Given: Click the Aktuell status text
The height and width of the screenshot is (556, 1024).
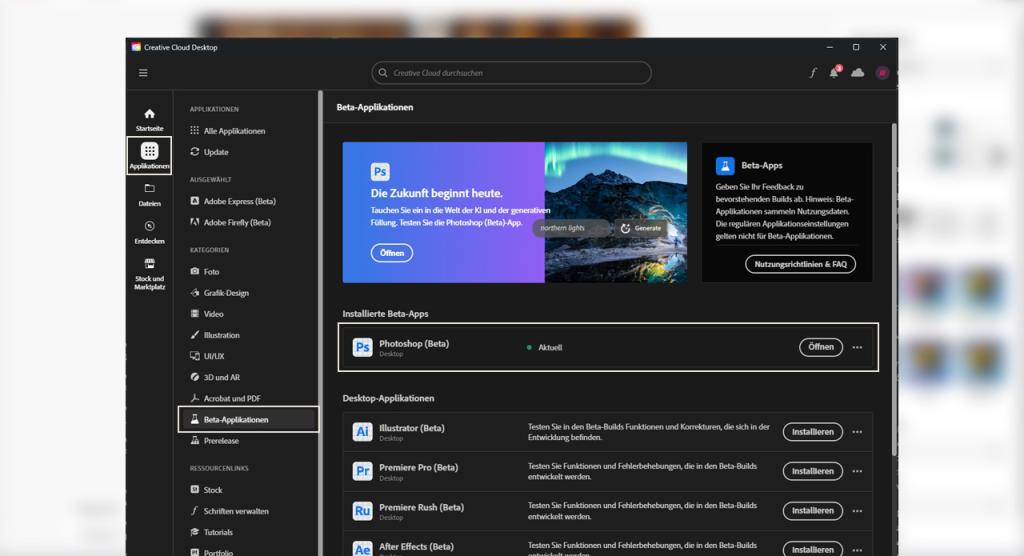Looking at the screenshot, I should point(550,348).
